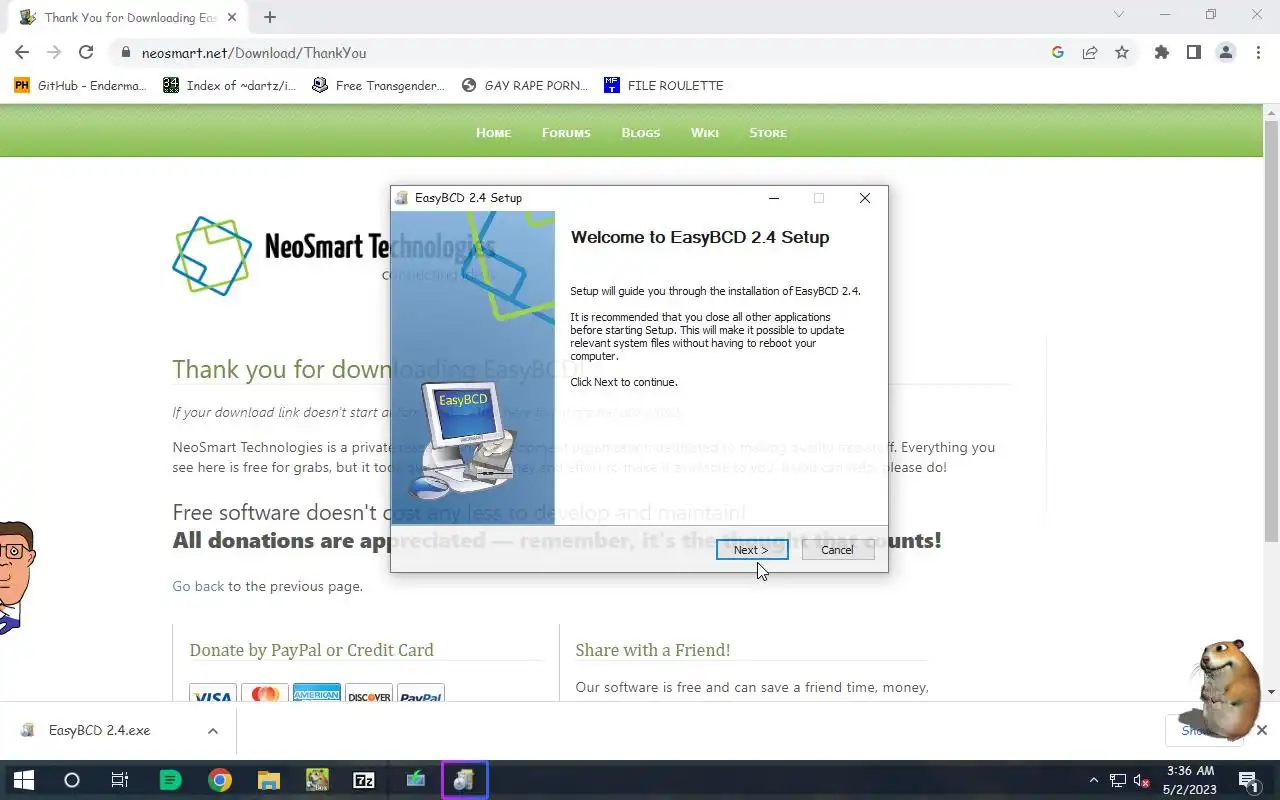Open a new browser tab
Screen dimensions: 1280x800
(x=270, y=17)
